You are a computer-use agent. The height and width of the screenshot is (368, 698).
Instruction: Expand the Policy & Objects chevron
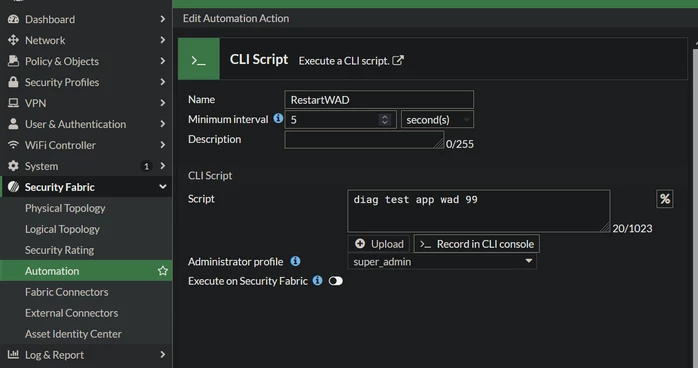tap(162, 61)
